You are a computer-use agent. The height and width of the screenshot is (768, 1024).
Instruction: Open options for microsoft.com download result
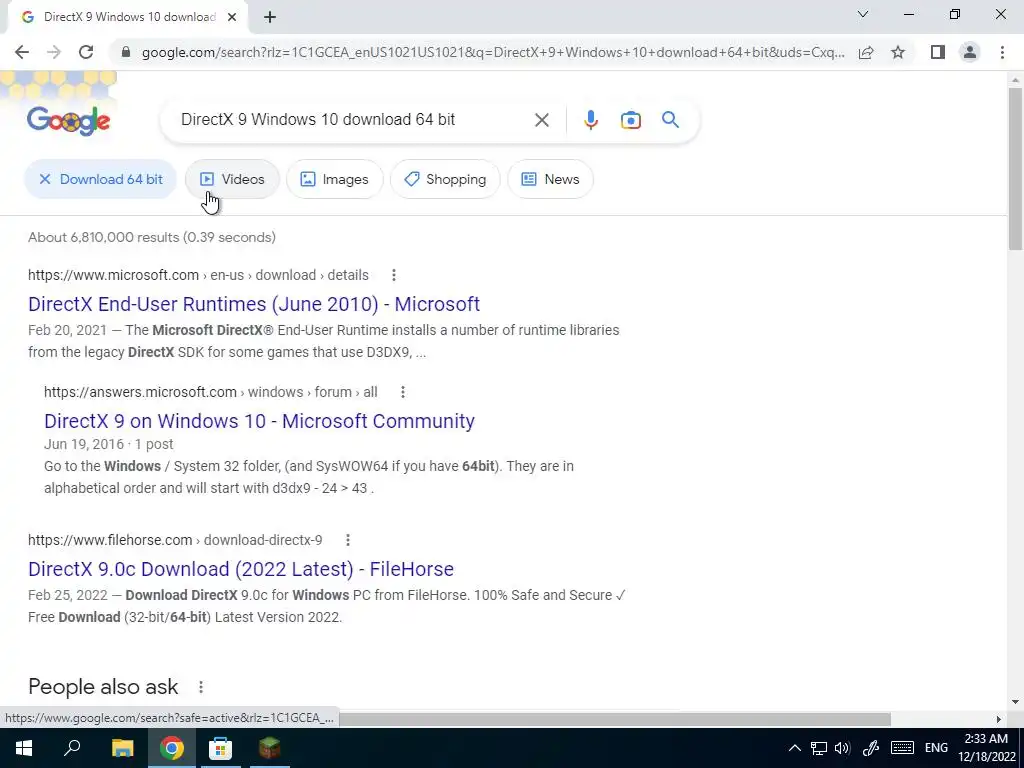coord(393,275)
